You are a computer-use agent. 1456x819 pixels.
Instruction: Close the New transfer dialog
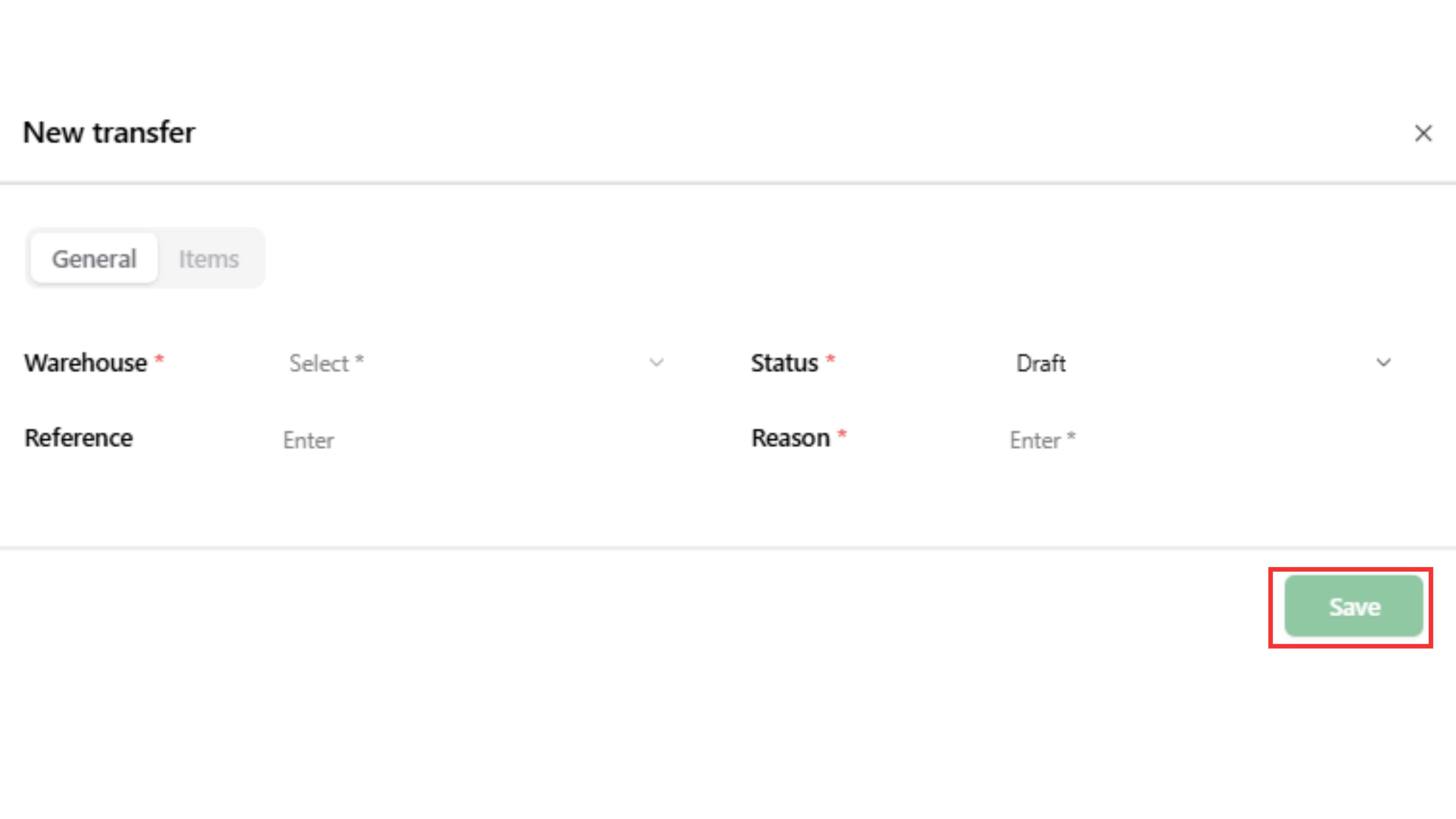(x=1423, y=133)
